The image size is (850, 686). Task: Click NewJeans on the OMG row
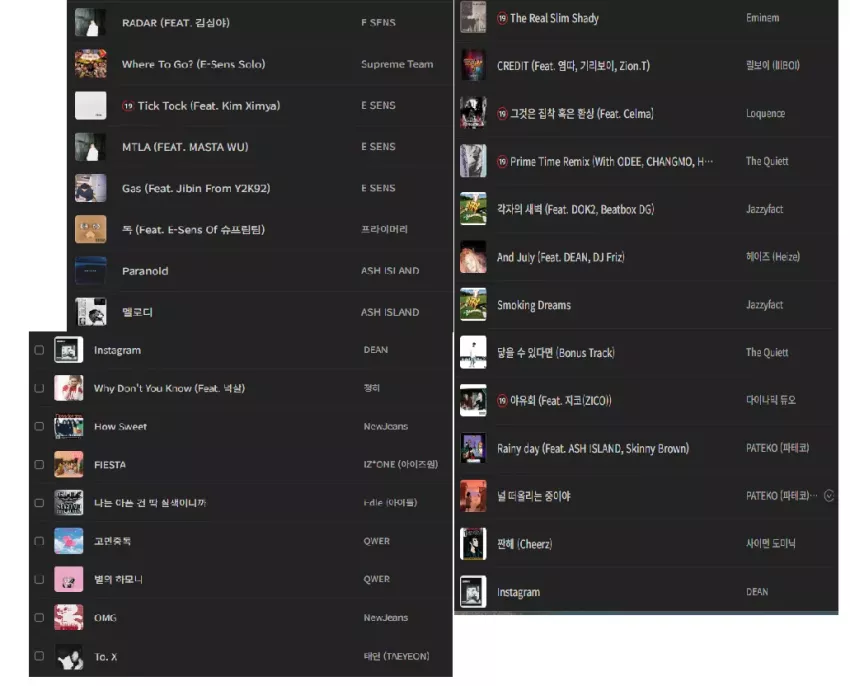pyautogui.click(x=385, y=618)
